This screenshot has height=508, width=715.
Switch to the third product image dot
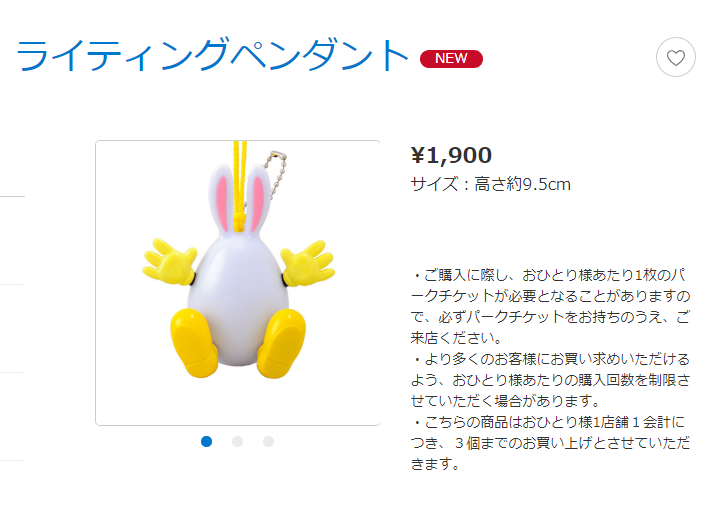tap(269, 441)
